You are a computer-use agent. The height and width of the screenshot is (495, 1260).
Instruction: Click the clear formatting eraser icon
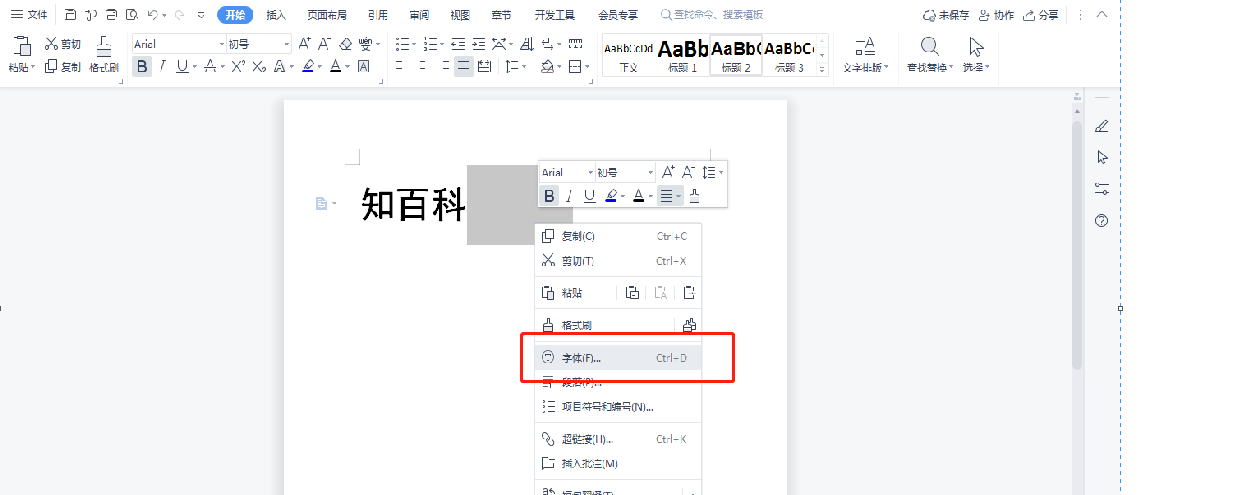pos(345,44)
